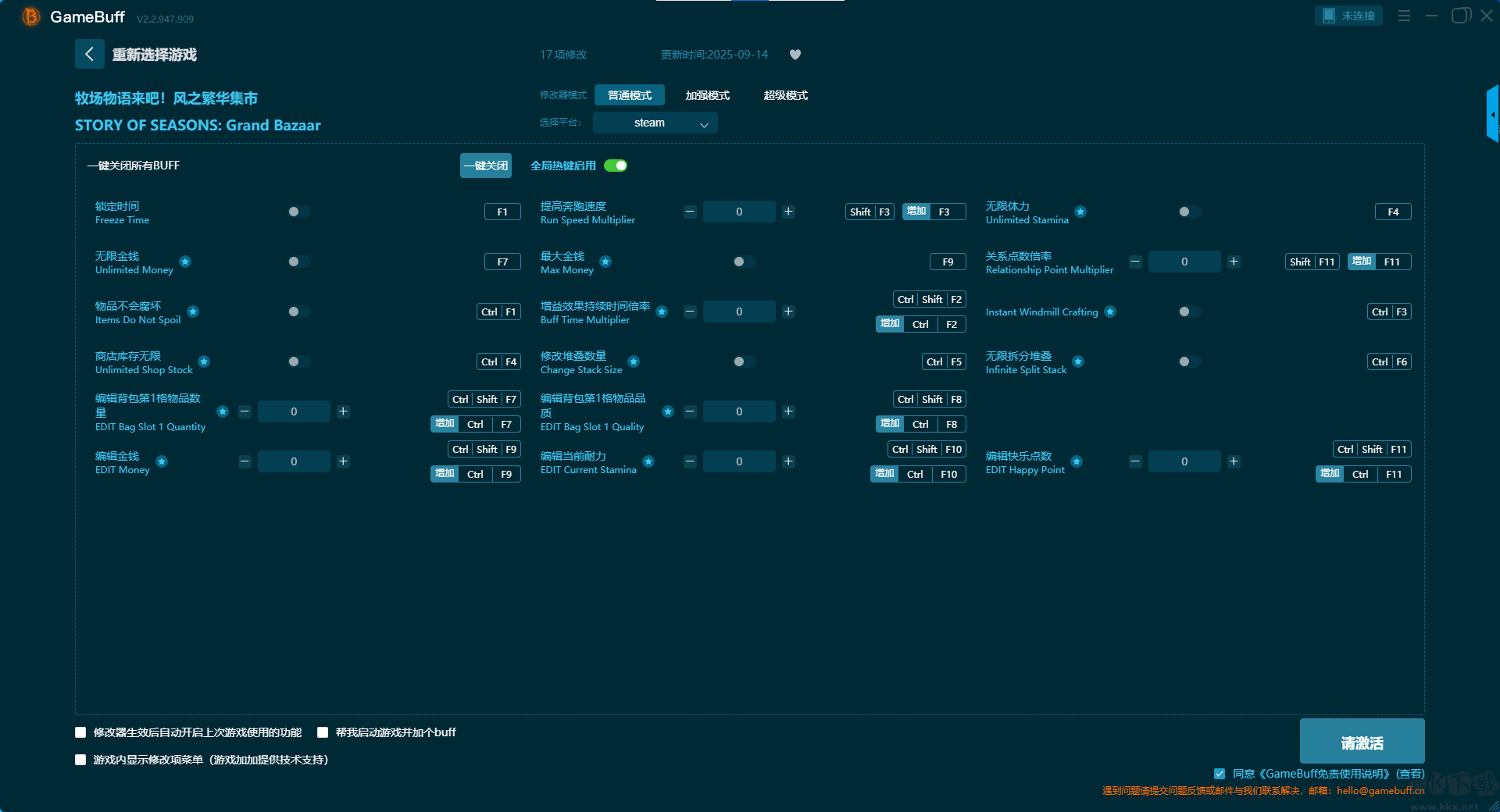Click the star icon beside Instant Windmill Crafting
The image size is (1500, 812).
(x=1110, y=312)
